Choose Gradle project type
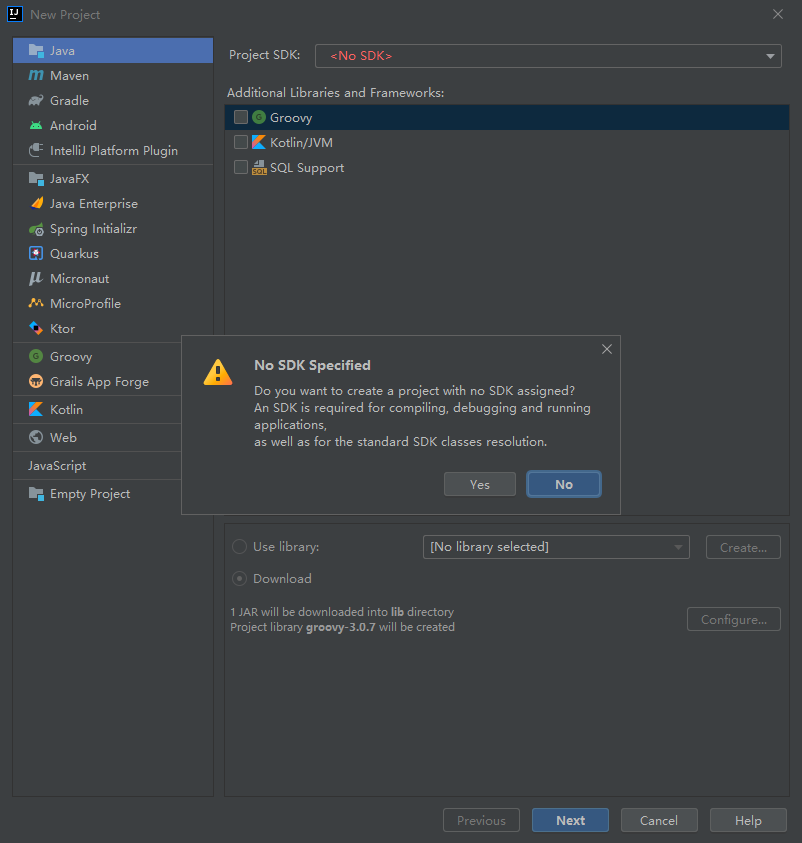This screenshot has width=802, height=843. click(113, 101)
